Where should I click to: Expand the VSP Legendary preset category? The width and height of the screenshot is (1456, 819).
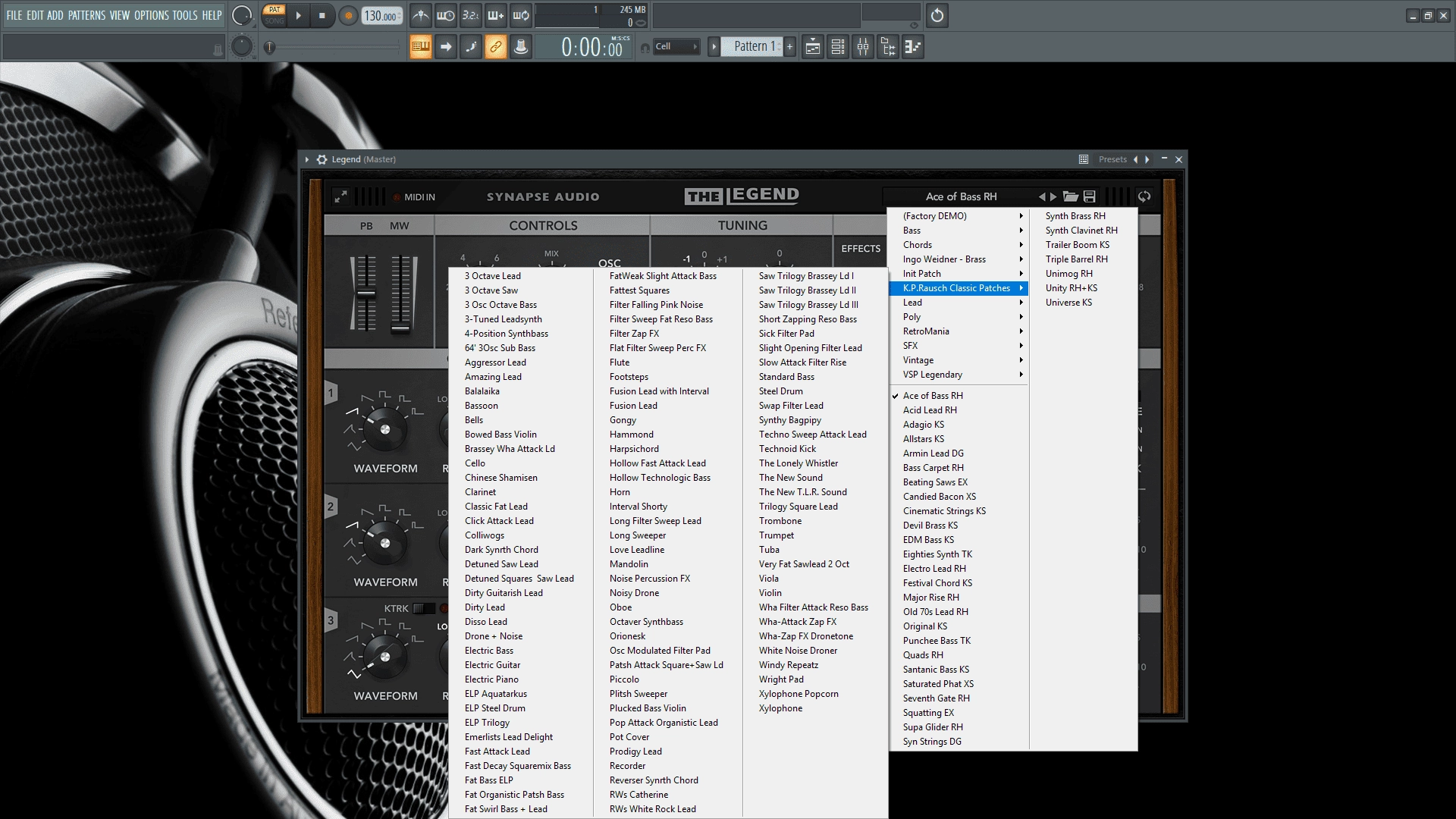coord(959,375)
